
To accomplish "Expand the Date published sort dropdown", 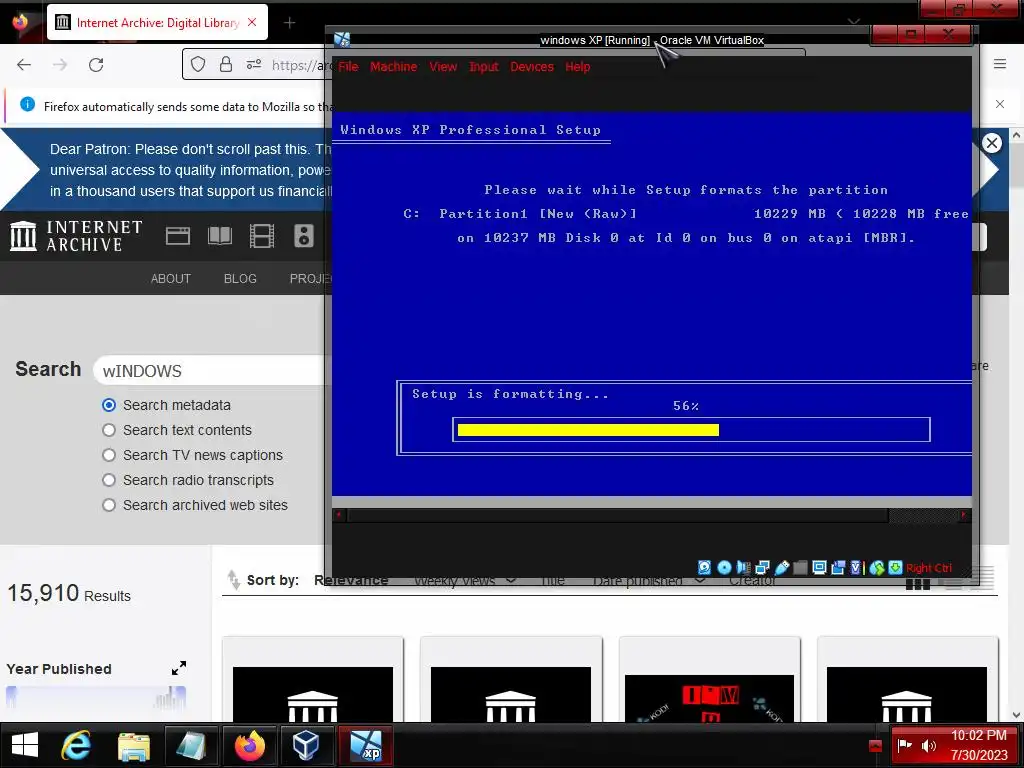I will point(699,581).
